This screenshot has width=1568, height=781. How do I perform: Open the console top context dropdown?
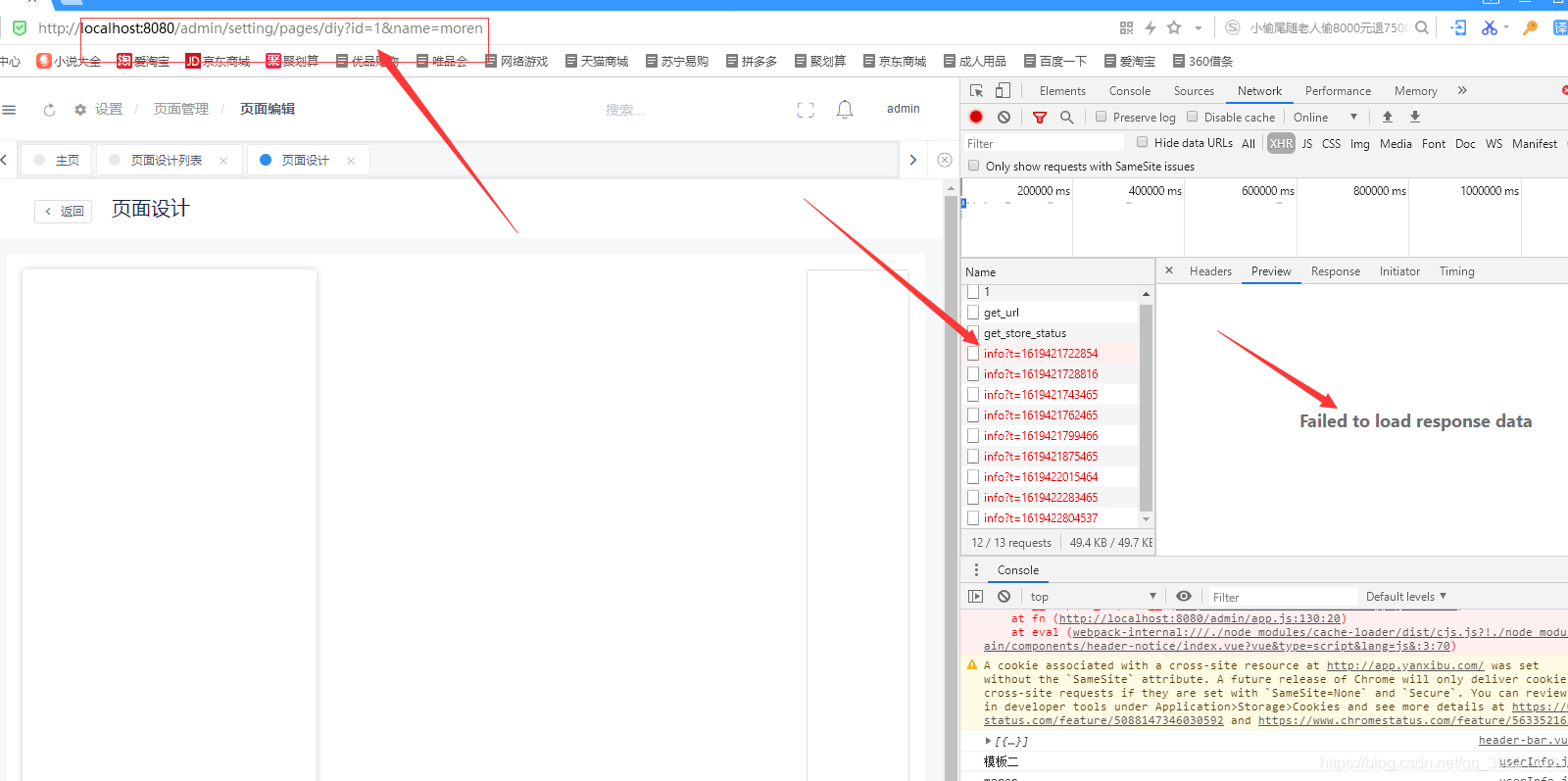coord(1093,596)
